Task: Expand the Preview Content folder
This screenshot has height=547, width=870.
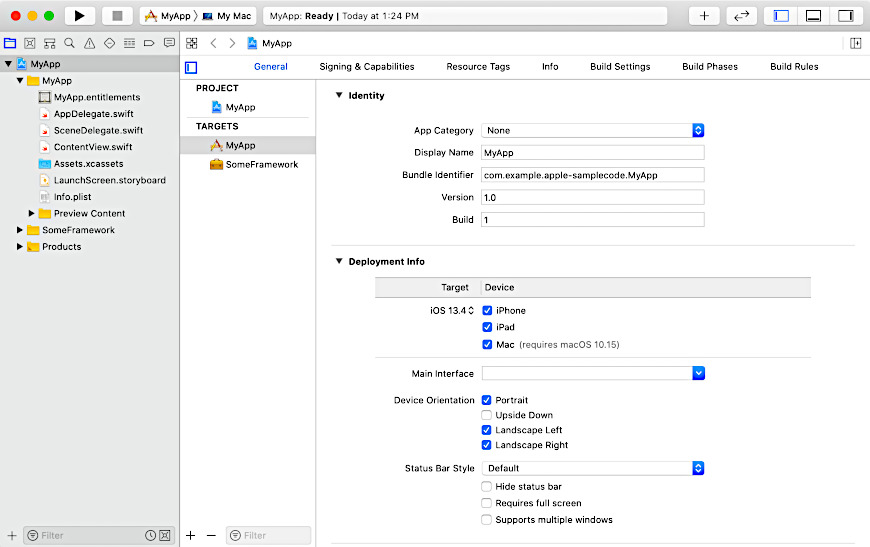Action: pos(32,213)
